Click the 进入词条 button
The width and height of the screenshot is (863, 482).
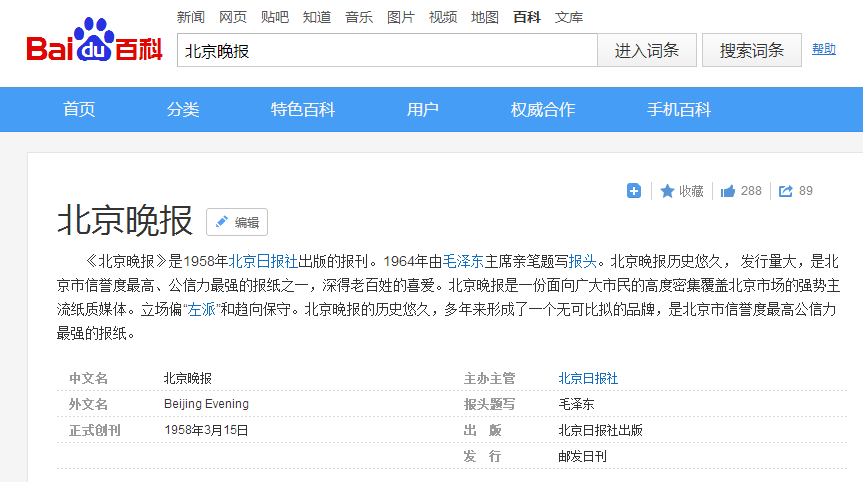pos(647,51)
